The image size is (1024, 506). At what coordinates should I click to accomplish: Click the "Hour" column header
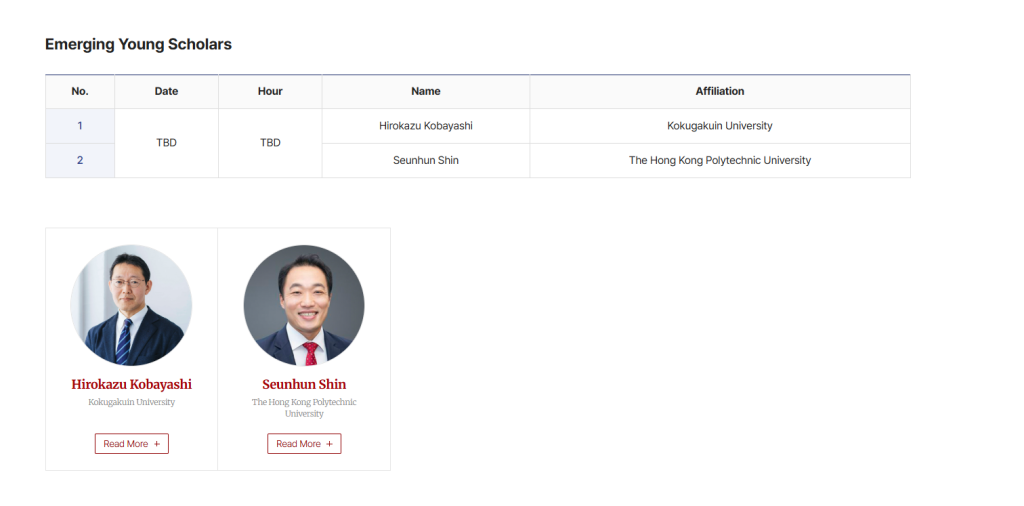[270, 91]
